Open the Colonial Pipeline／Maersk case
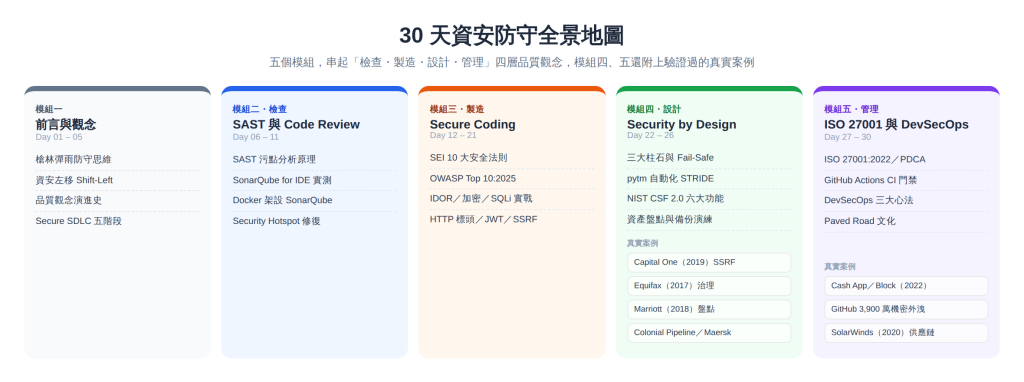1024x382 pixels. [709, 333]
